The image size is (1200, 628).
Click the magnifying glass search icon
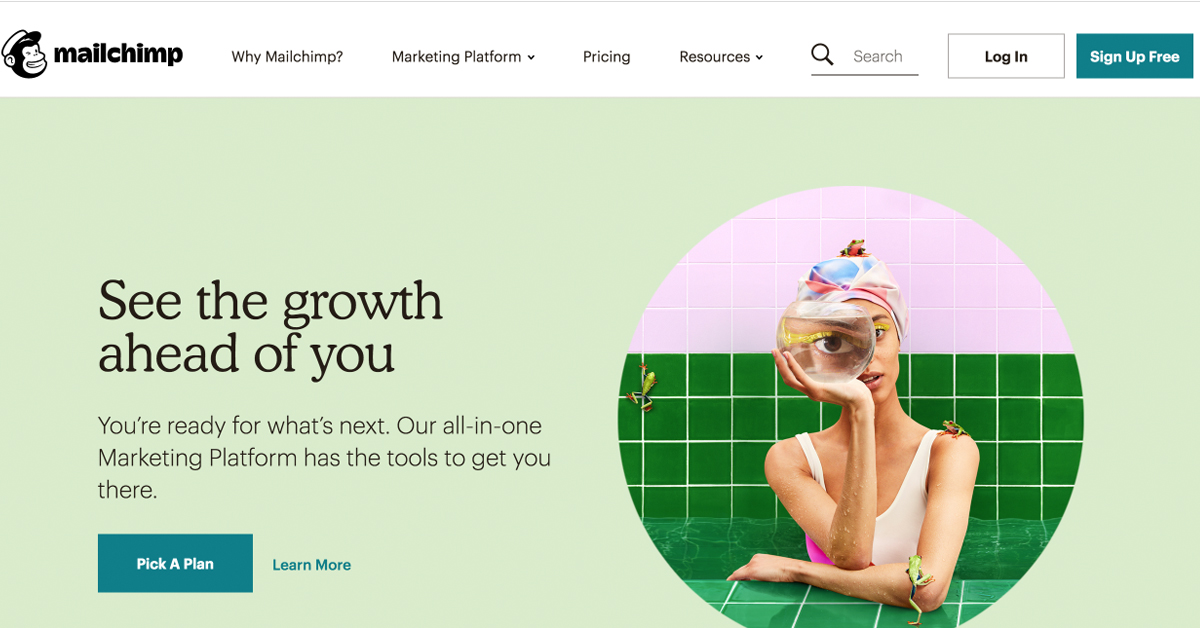[822, 55]
